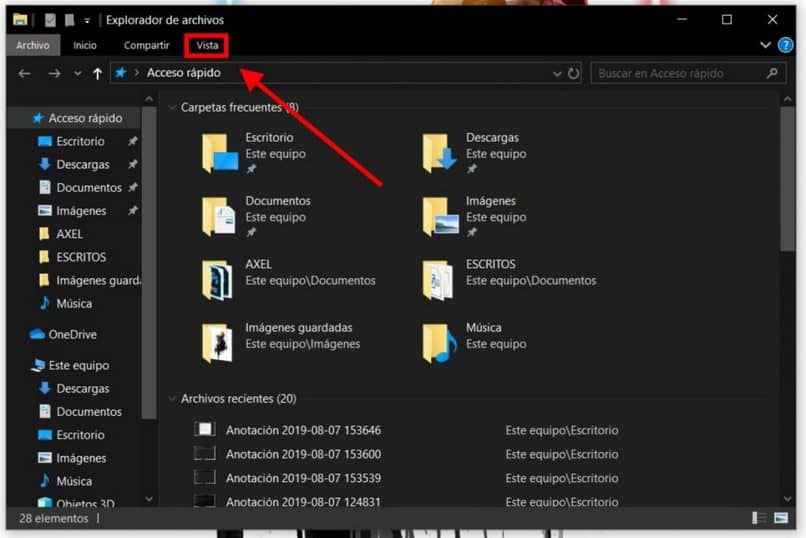Click the Explorer folder icon in title bar

coord(20,20)
